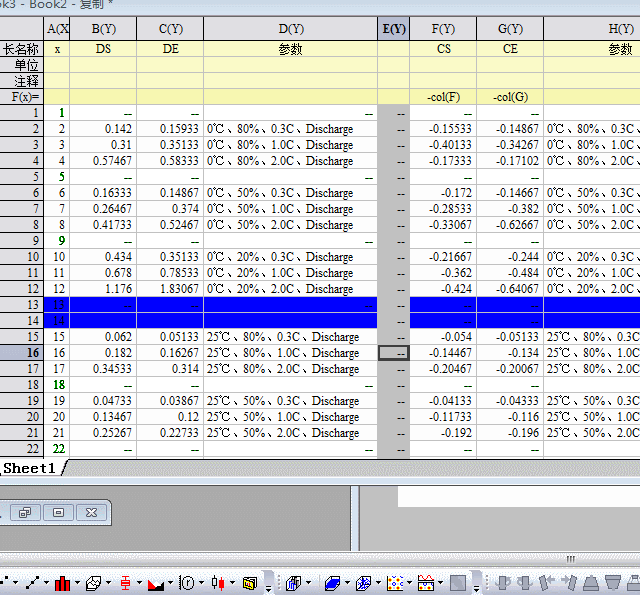Open the plot template library icon
Screen dimensions: 640x595
(x=249, y=582)
